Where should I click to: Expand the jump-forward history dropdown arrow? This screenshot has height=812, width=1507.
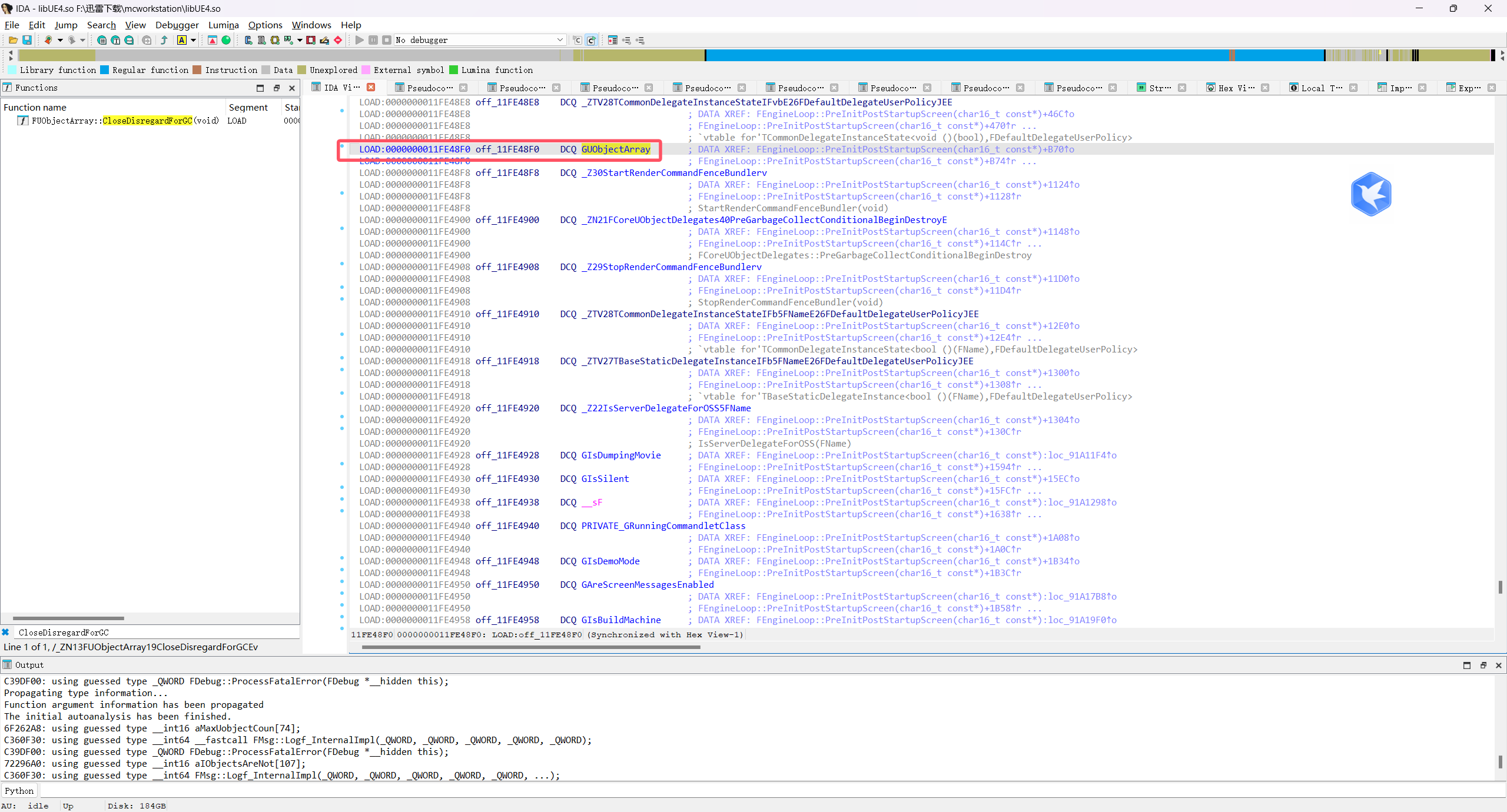pyautogui.click(x=83, y=40)
